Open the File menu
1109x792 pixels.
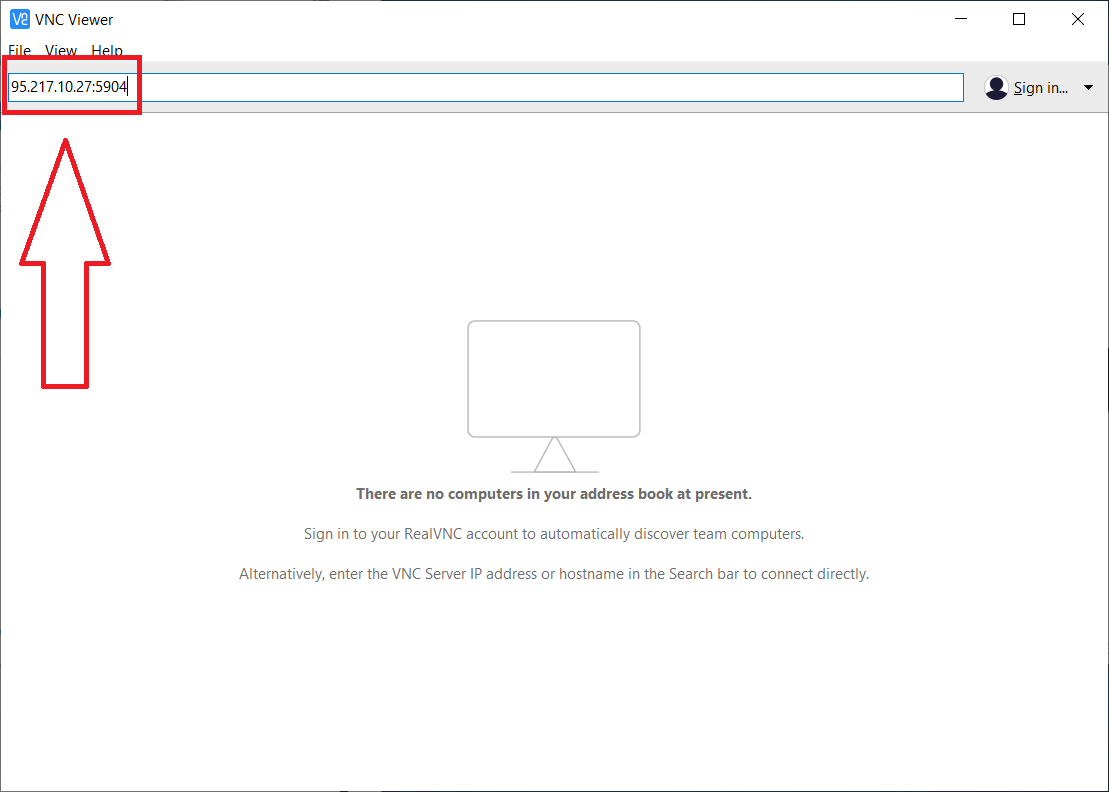coord(20,51)
